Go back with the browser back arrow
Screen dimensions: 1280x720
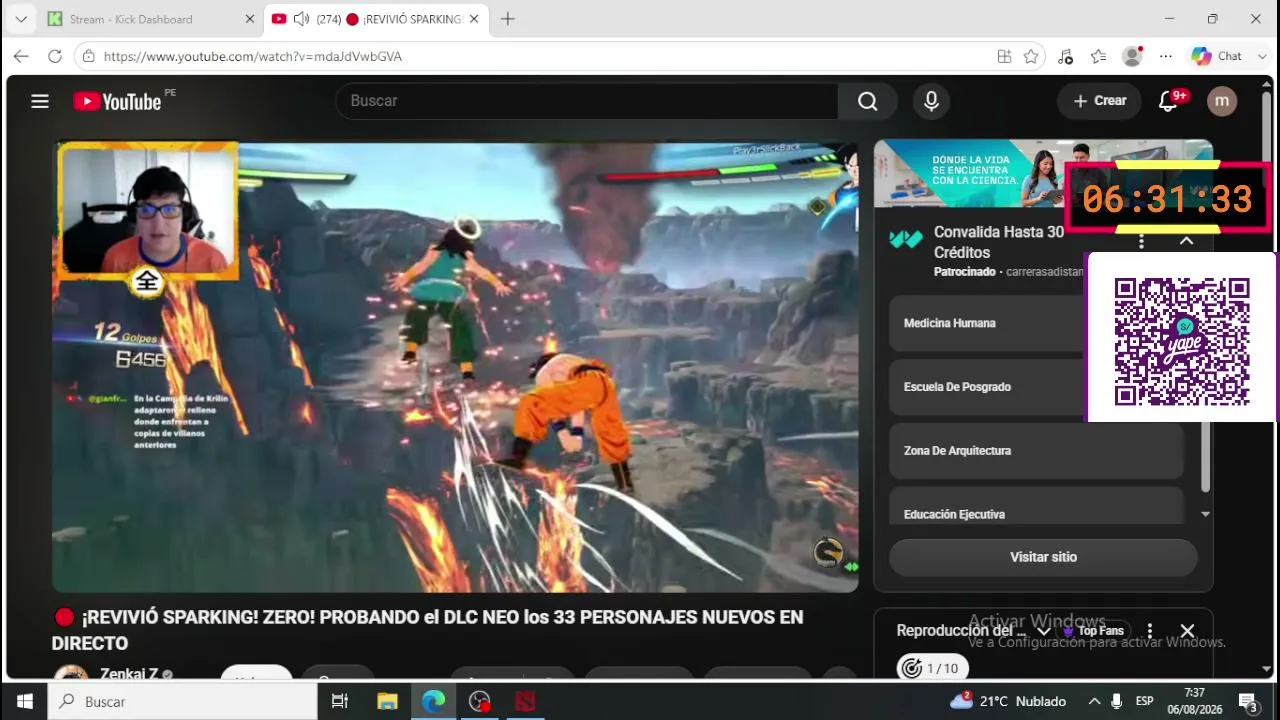21,57
